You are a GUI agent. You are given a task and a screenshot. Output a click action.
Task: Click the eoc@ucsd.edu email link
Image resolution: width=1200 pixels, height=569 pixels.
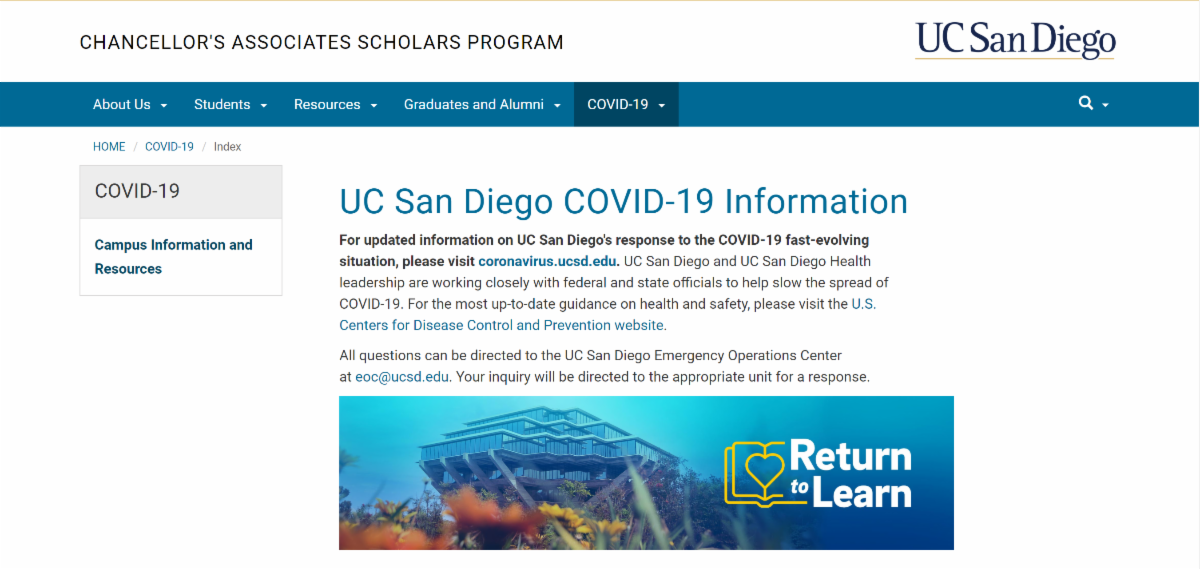402,377
